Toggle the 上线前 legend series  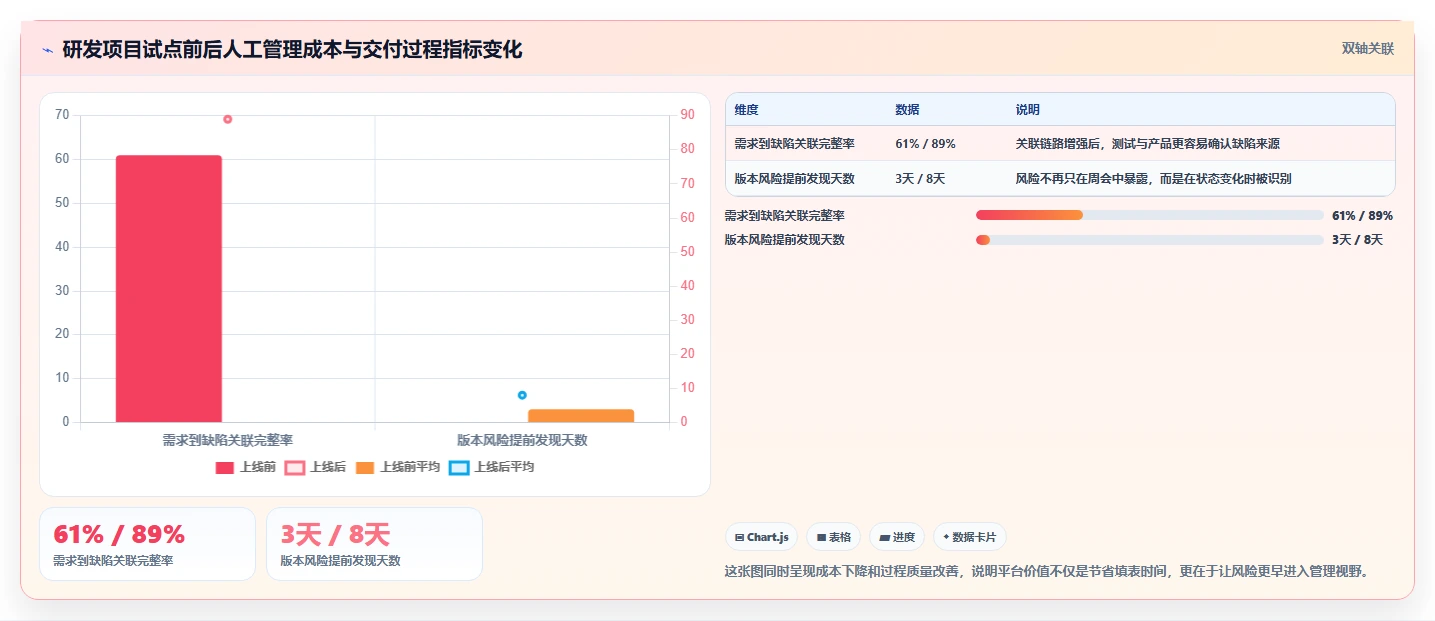coord(246,467)
